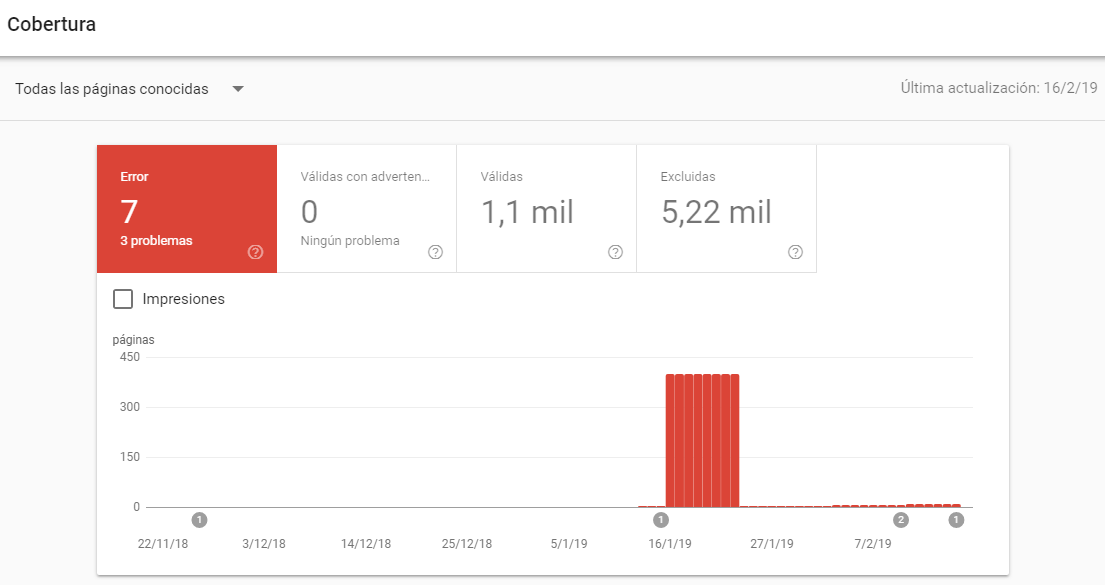The image size is (1105, 585).
Task: Click the tall red bars spike in chart
Action: [x=702, y=440]
